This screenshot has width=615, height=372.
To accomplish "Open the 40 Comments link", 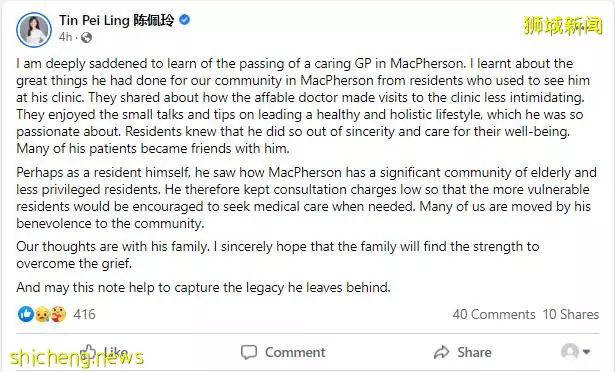I will (x=494, y=314).
